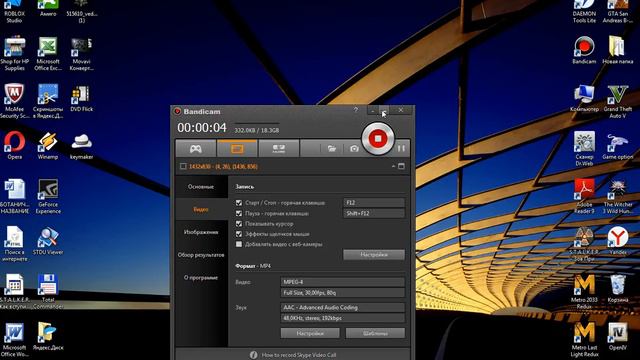
Task: Toggle Старт / Стоп hotkey checkbox
Action: [239, 202]
